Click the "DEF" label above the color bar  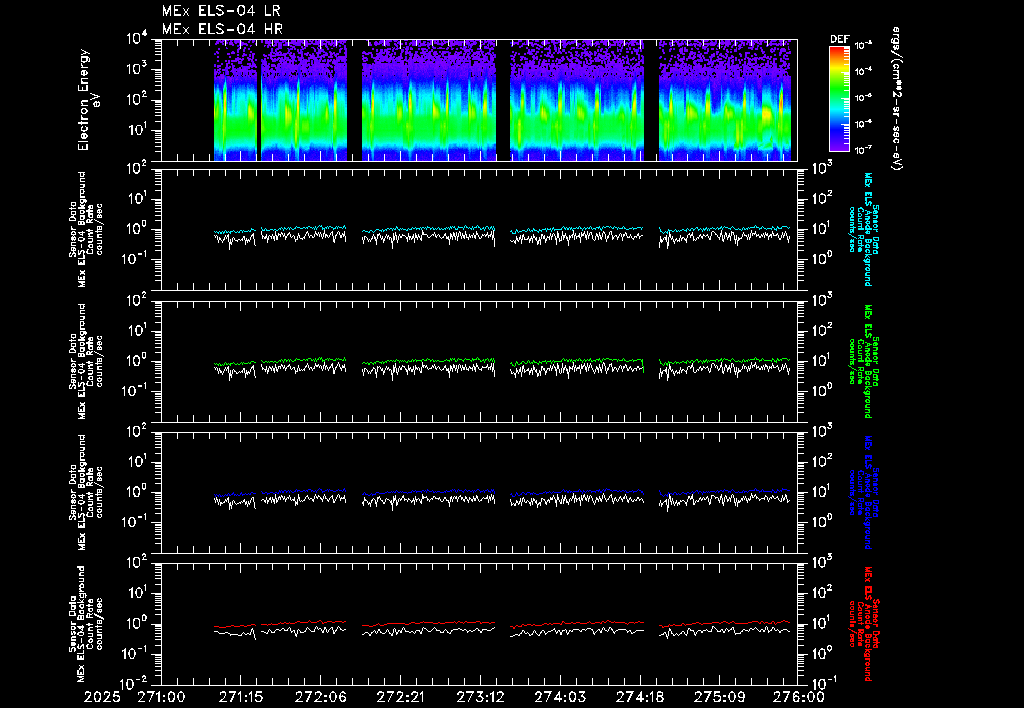[x=839, y=39]
